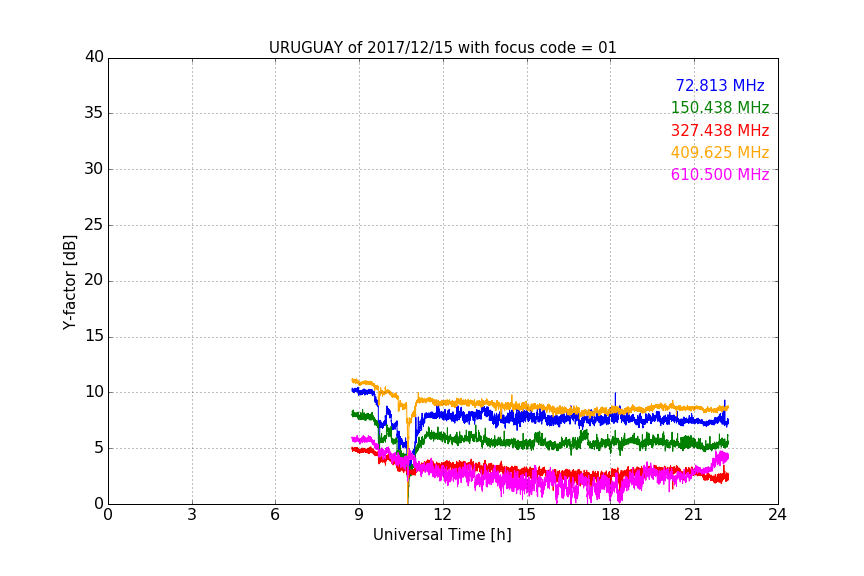
Task: Select the 409.625 MHz legend label
Action: [720, 153]
